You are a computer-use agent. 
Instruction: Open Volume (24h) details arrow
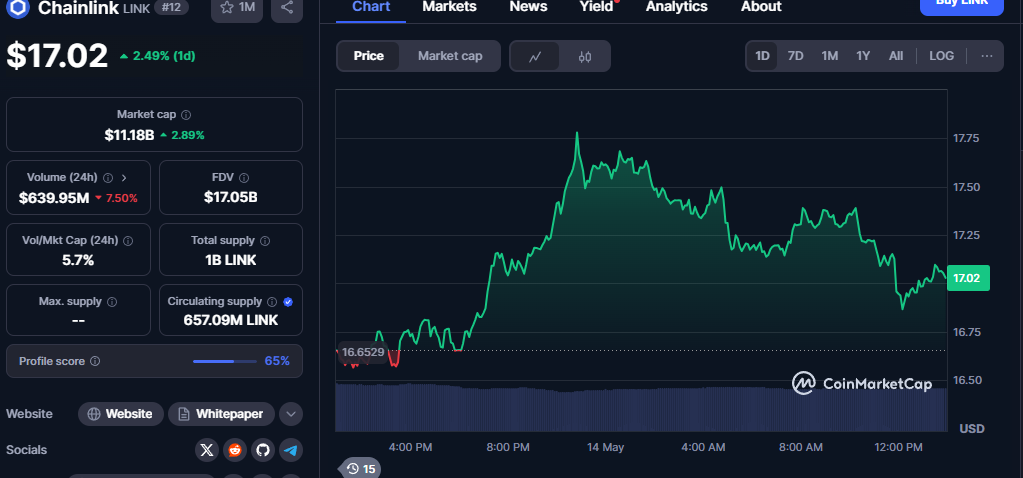pyautogui.click(x=124, y=177)
